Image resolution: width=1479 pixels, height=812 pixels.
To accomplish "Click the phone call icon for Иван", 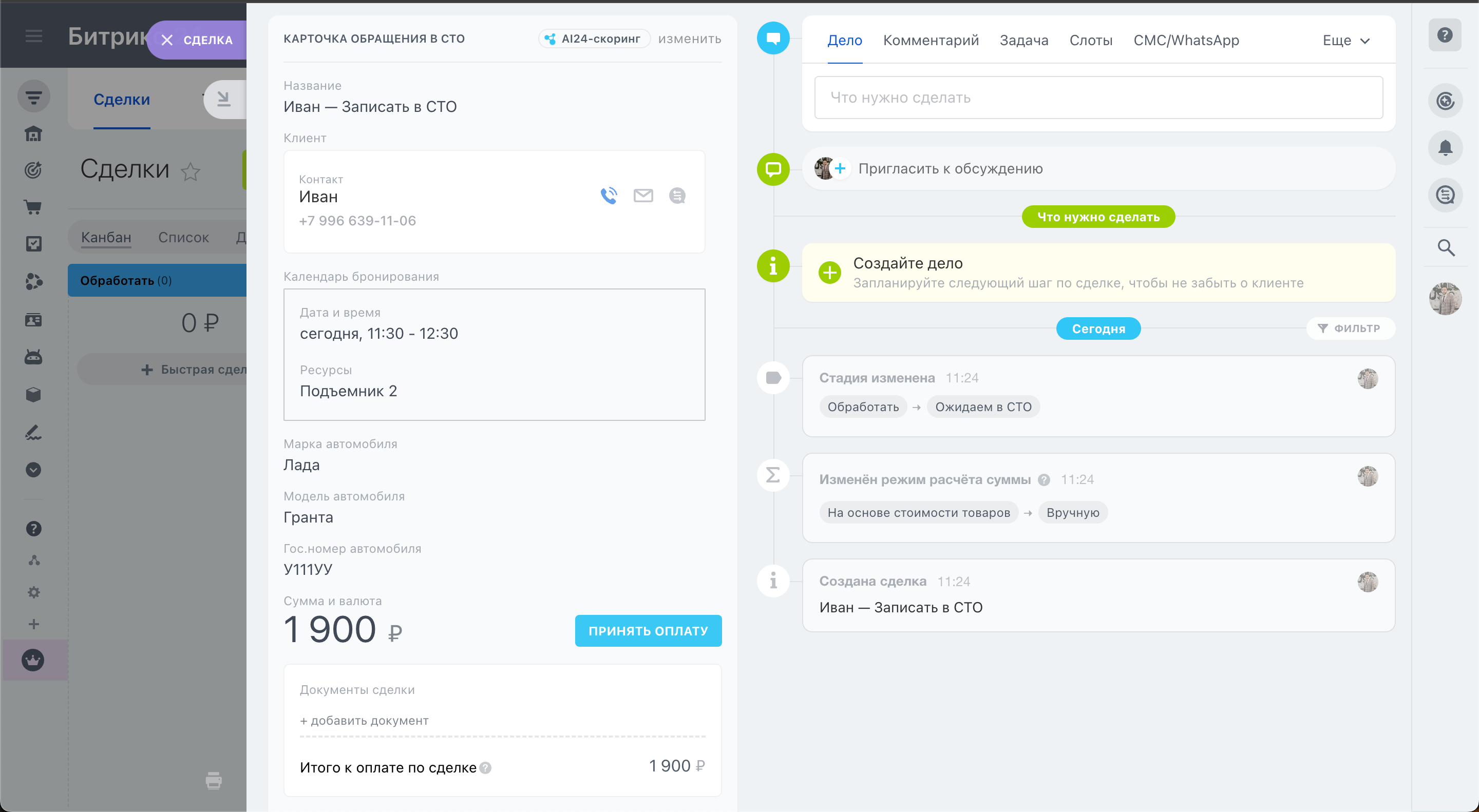I will 609,196.
